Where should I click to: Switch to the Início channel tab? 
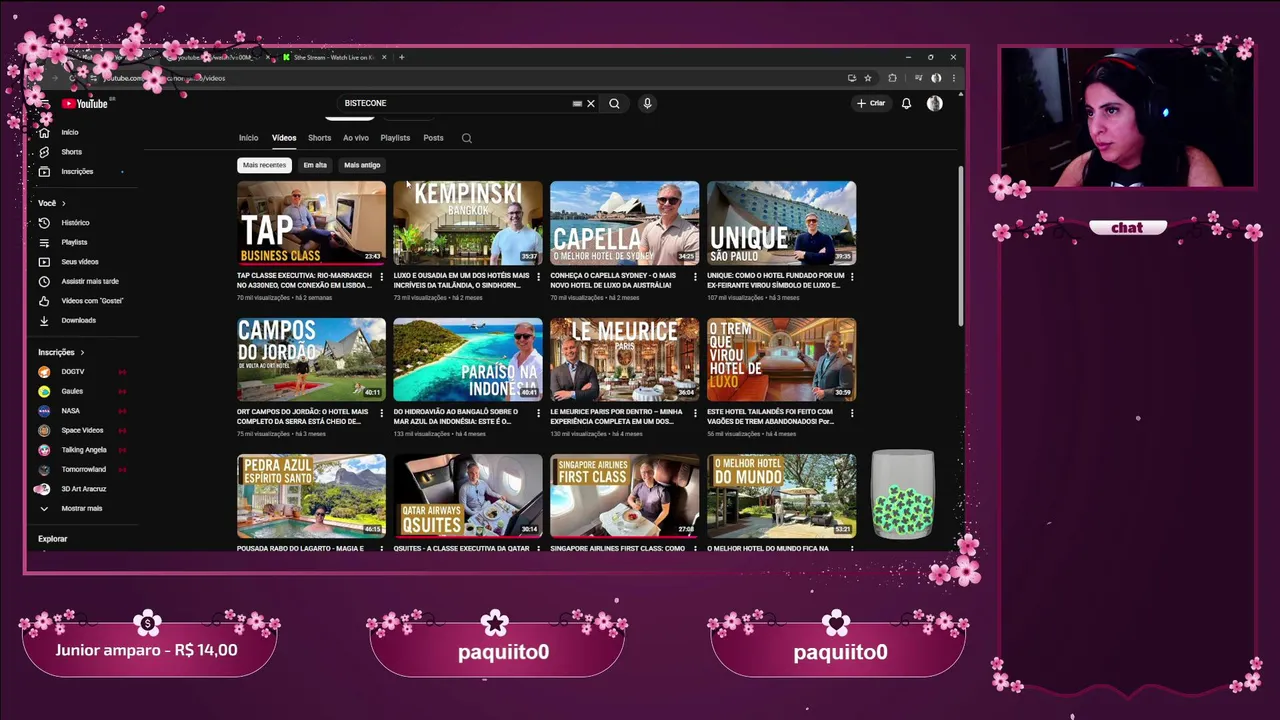pyautogui.click(x=248, y=138)
